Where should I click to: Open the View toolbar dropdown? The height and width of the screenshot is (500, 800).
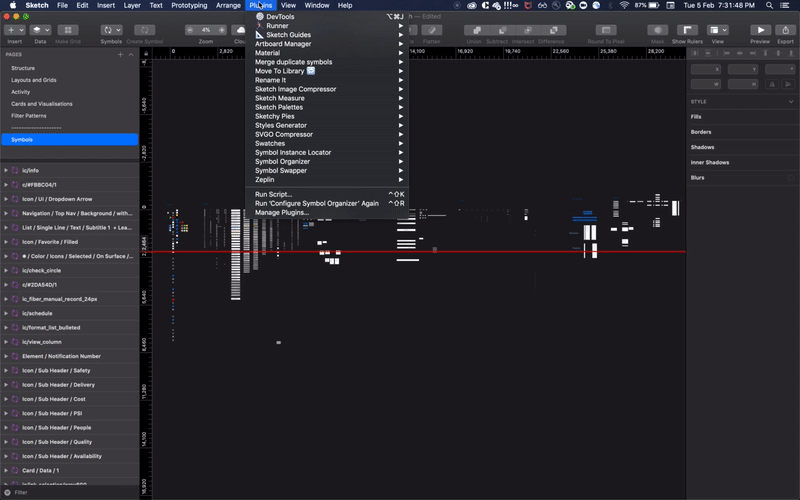718,30
